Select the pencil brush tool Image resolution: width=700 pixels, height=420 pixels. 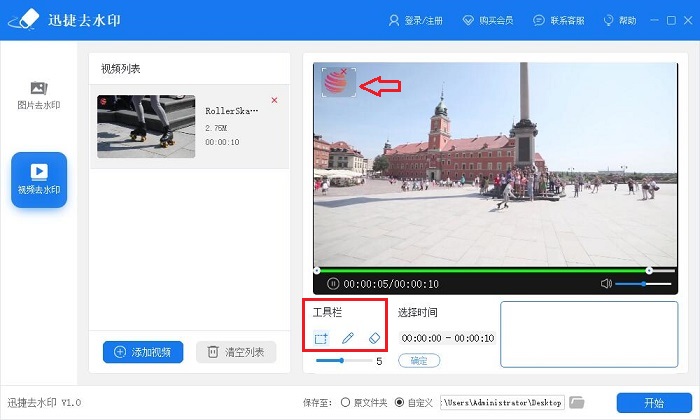(x=348, y=338)
